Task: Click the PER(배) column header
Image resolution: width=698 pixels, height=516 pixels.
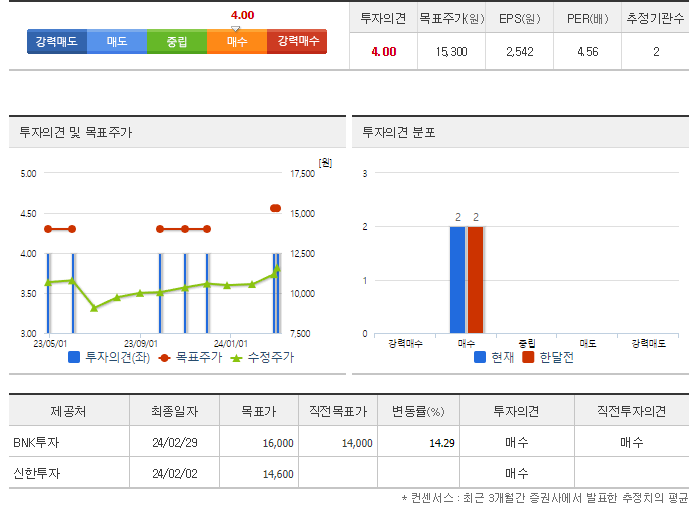Action: click(587, 18)
